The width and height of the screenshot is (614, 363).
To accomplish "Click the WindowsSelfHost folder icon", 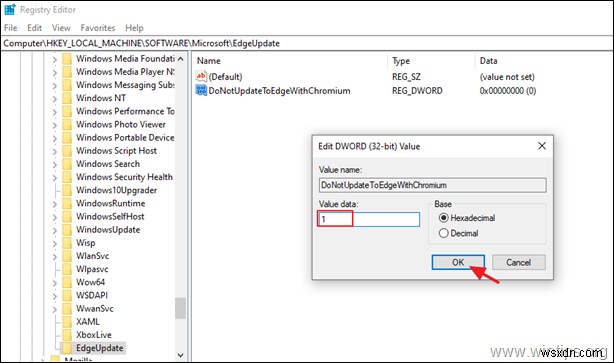I will point(67,217).
